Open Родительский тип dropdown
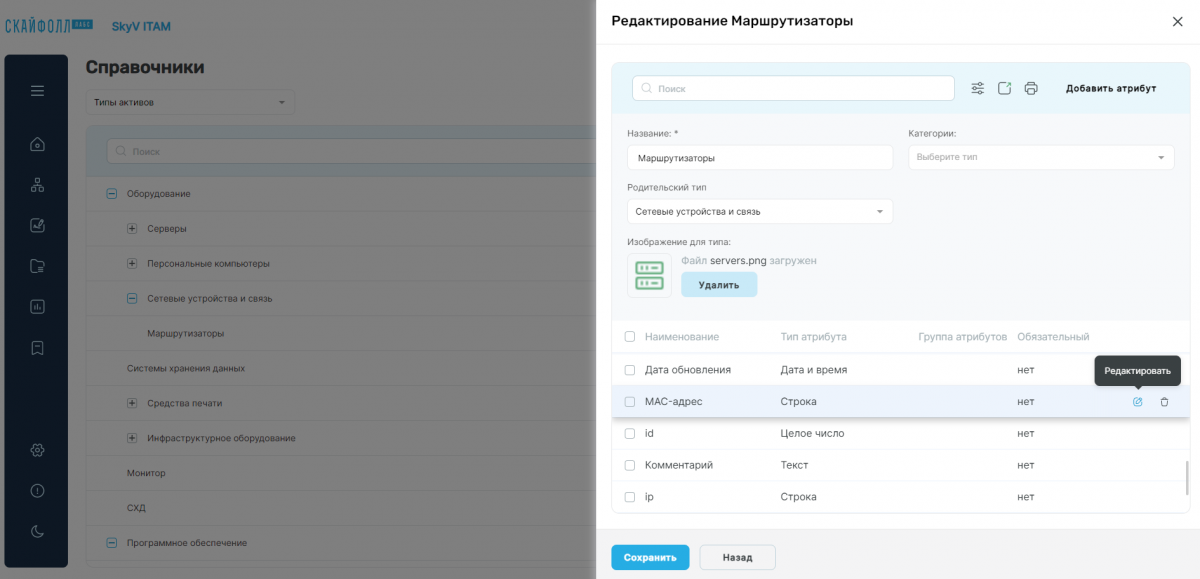1200x579 pixels. coord(760,212)
